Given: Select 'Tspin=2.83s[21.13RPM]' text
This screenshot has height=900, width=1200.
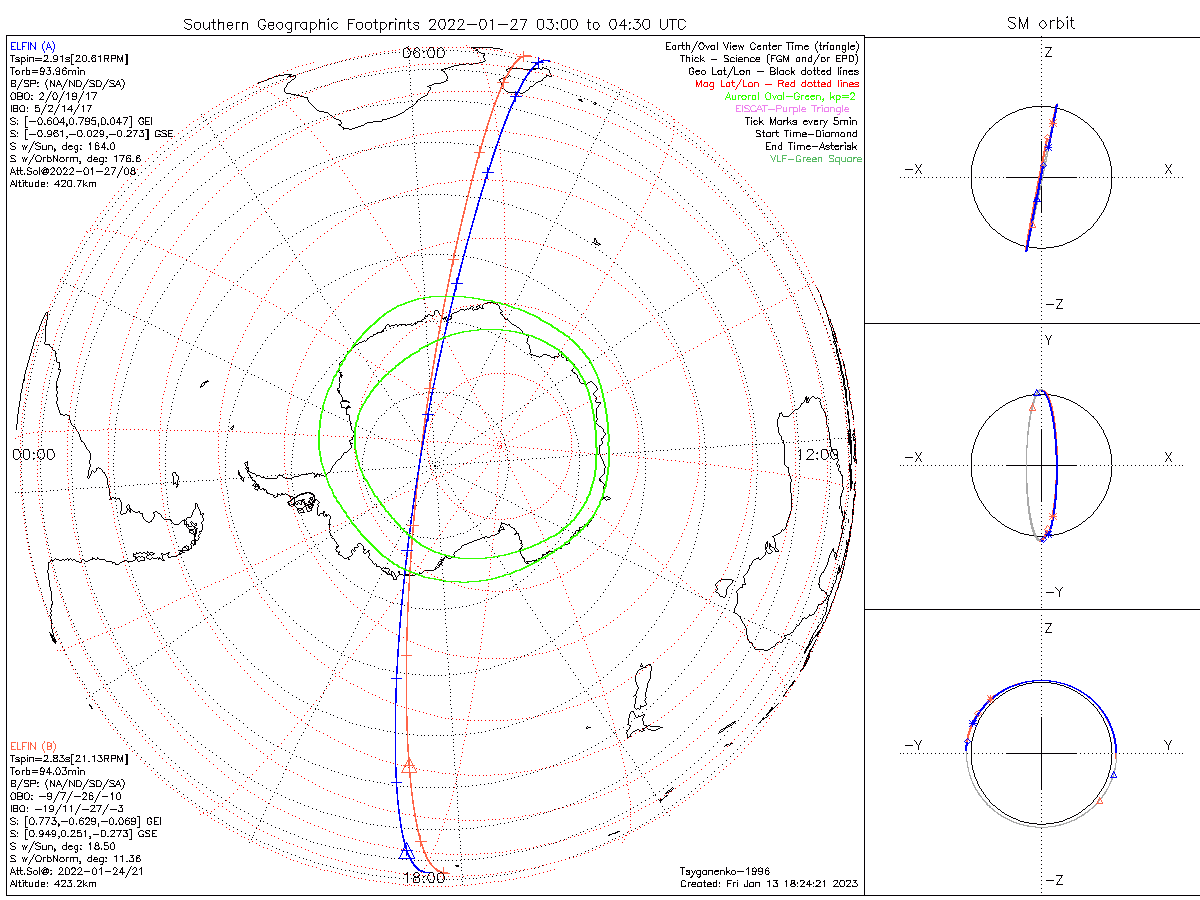Looking at the screenshot, I should 69,759.
